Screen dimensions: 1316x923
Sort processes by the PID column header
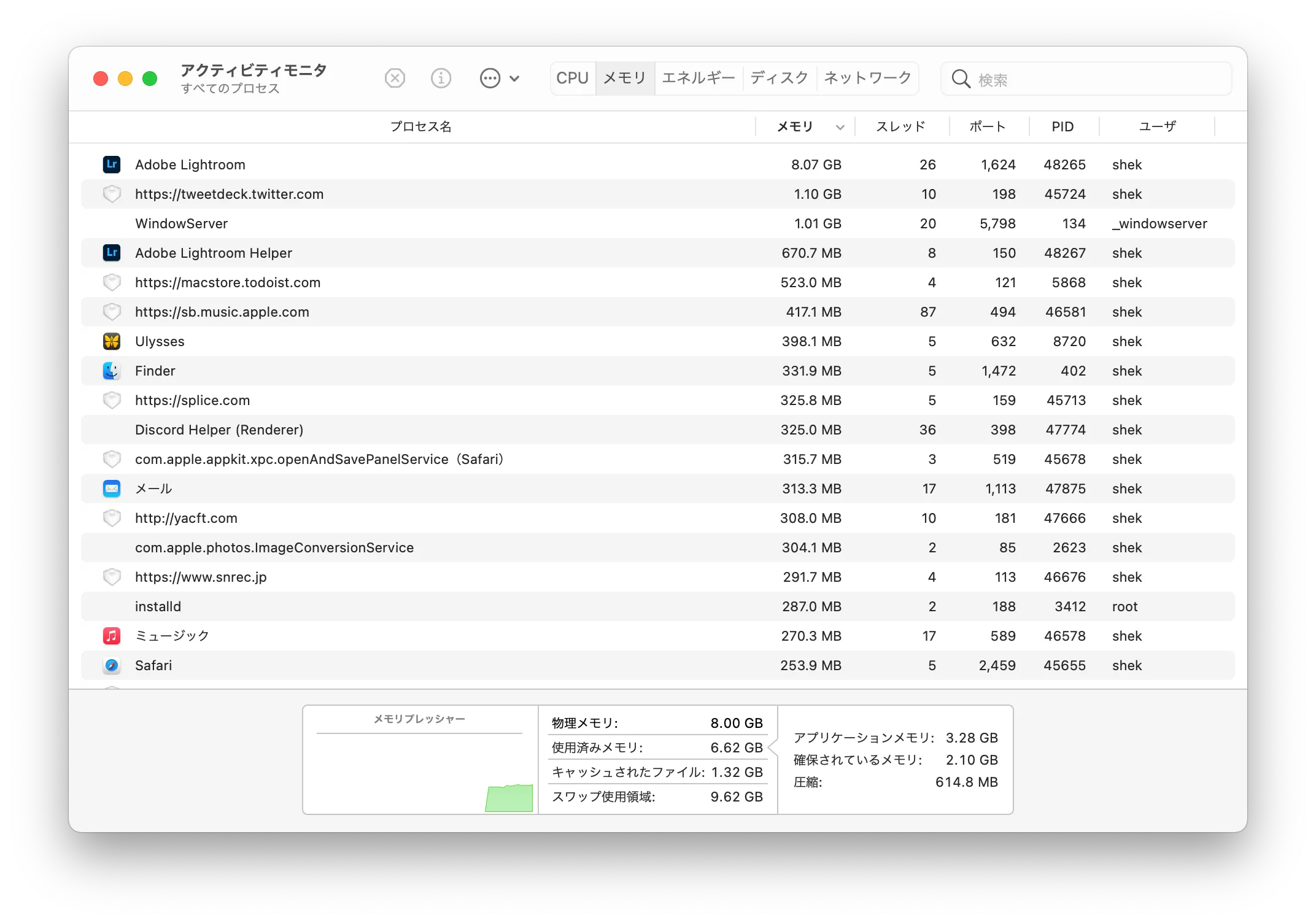[x=1063, y=127]
